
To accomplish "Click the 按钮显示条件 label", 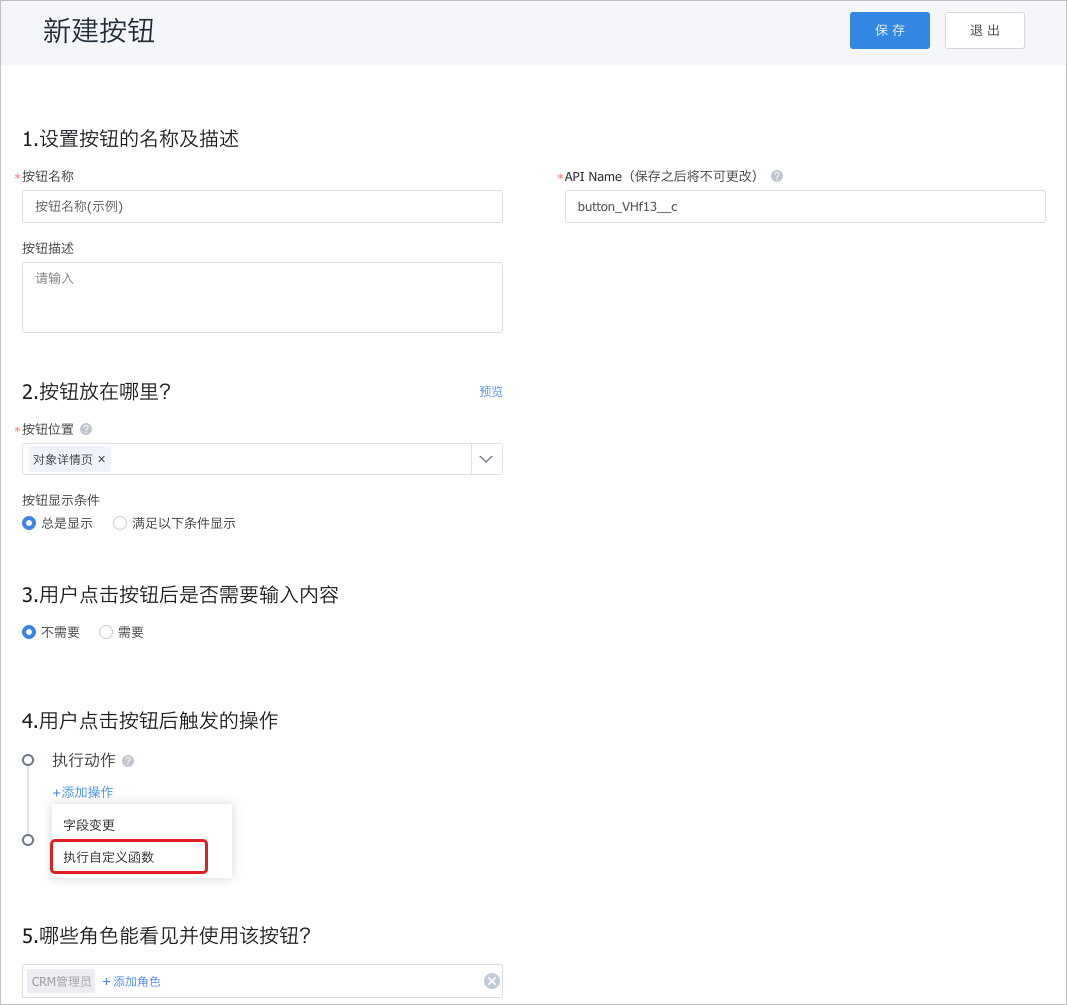I will (x=61, y=501).
